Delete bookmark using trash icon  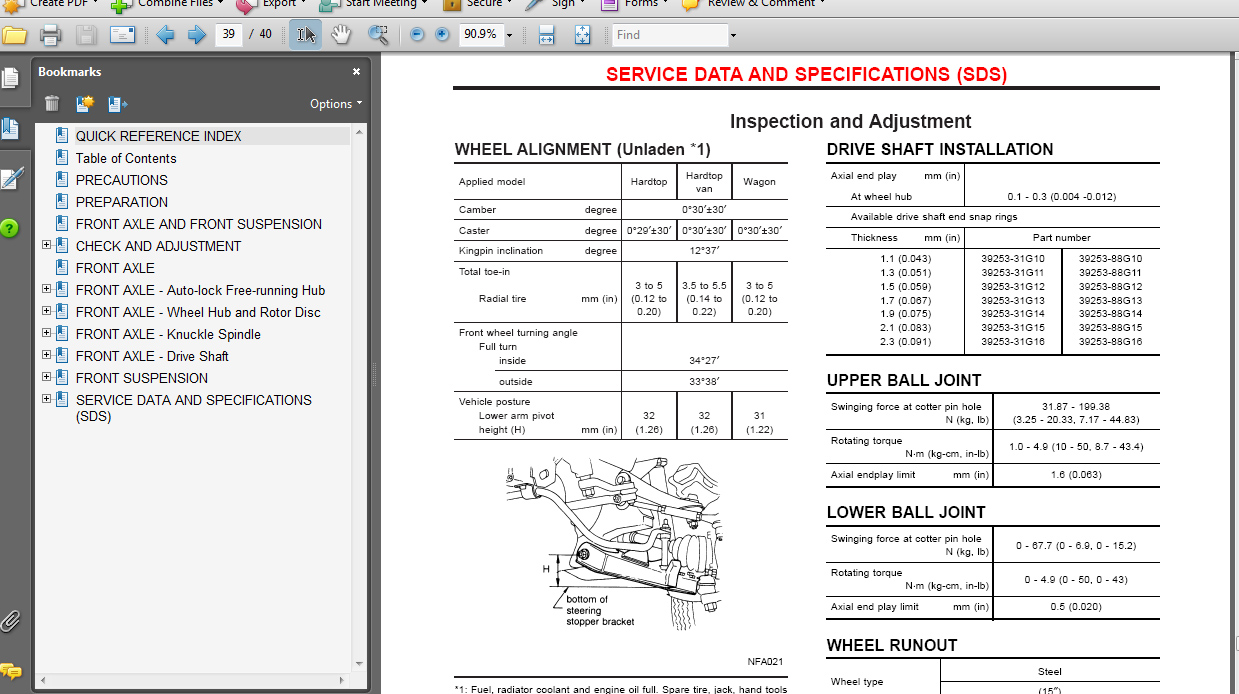point(52,103)
